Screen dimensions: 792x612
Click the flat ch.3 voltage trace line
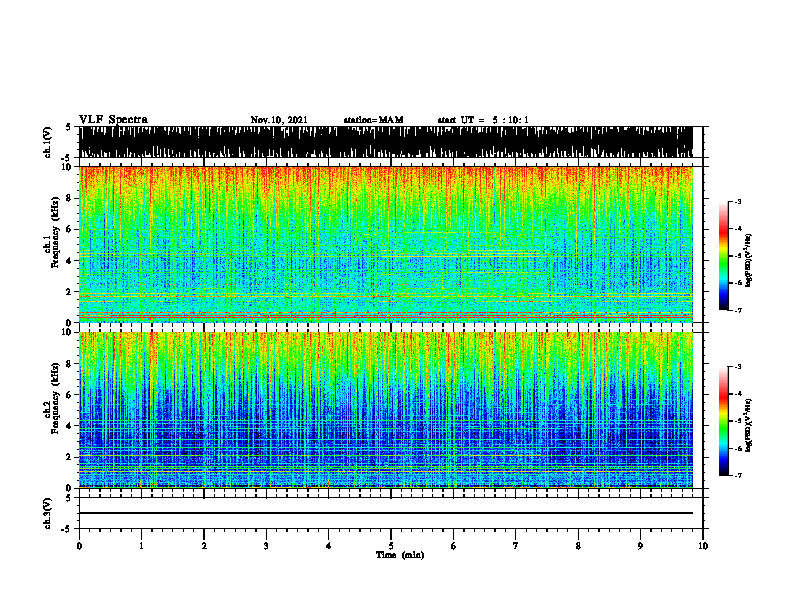tap(385, 513)
